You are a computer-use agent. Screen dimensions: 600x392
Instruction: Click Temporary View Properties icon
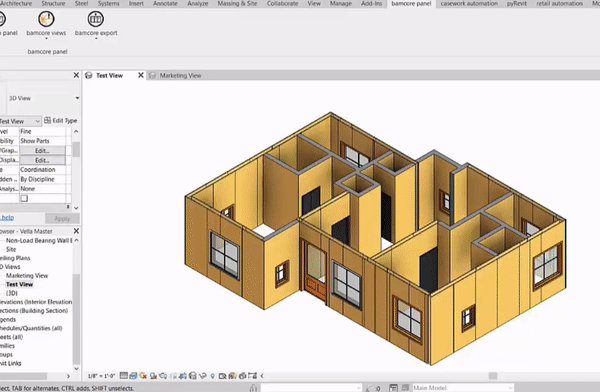pyautogui.click(x=222, y=376)
